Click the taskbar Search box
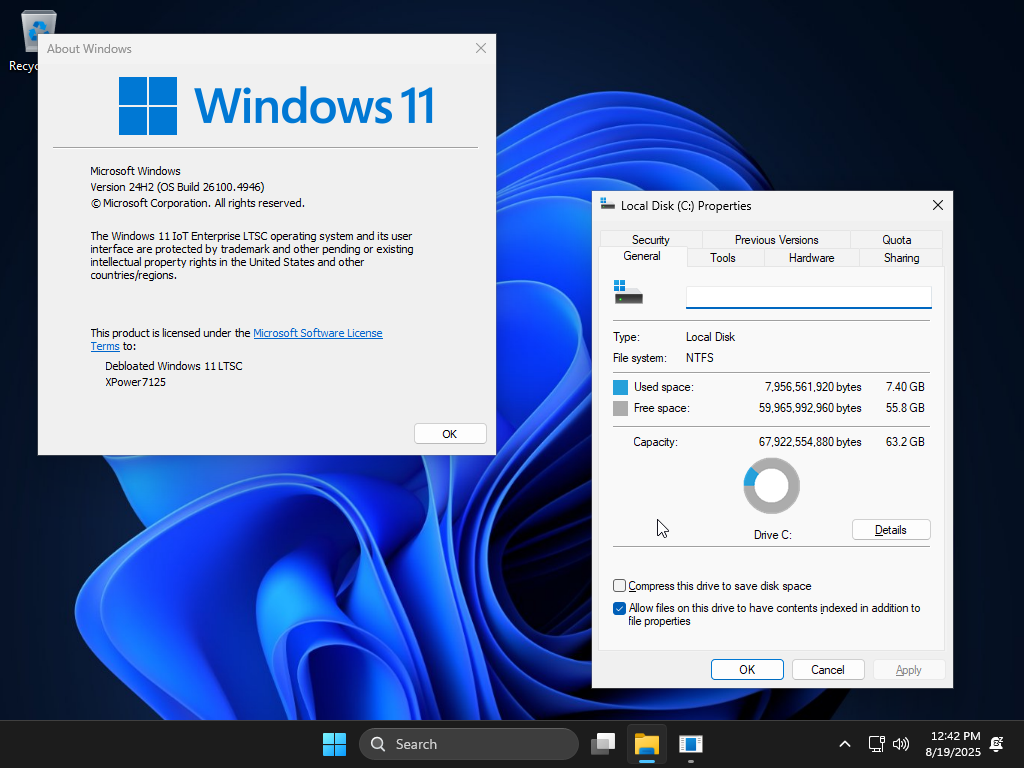Screen dimensions: 1024x768 pyautogui.click(x=469, y=744)
